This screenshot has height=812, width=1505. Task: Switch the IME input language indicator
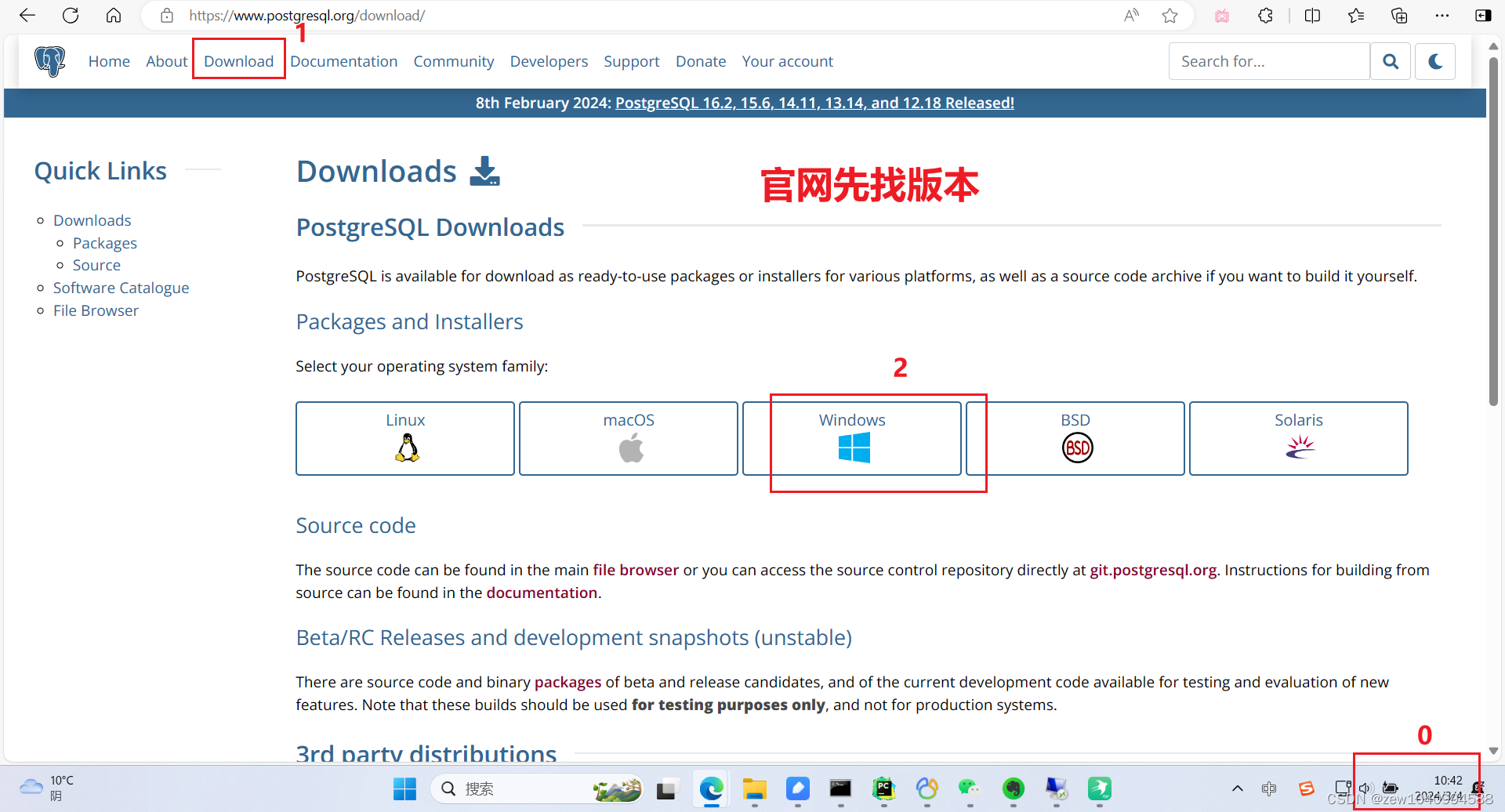pyautogui.click(x=1270, y=788)
